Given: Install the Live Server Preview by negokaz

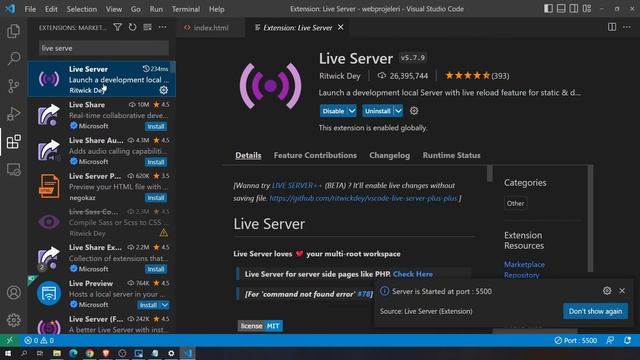Looking at the screenshot, I should point(156,198).
